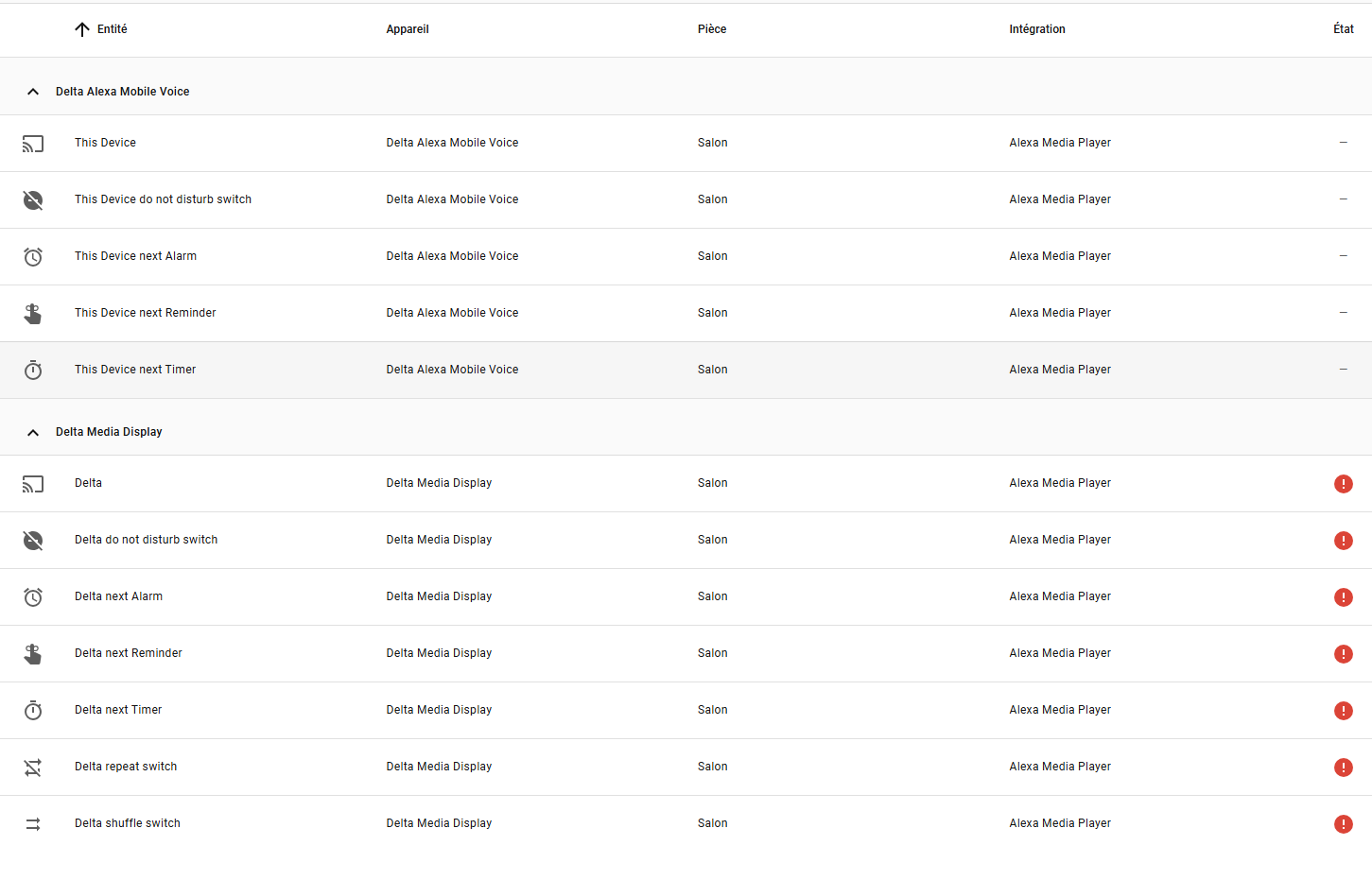
Task: Sort table by Appareil column header
Action: coord(408,29)
